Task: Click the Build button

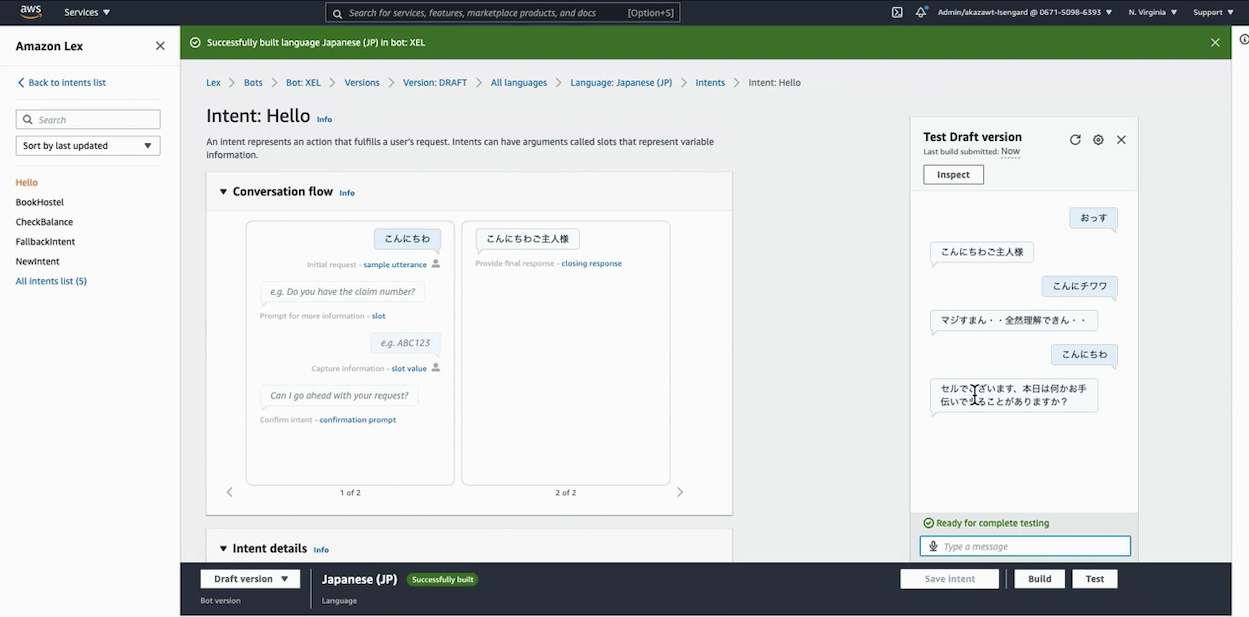Action: click(1040, 579)
